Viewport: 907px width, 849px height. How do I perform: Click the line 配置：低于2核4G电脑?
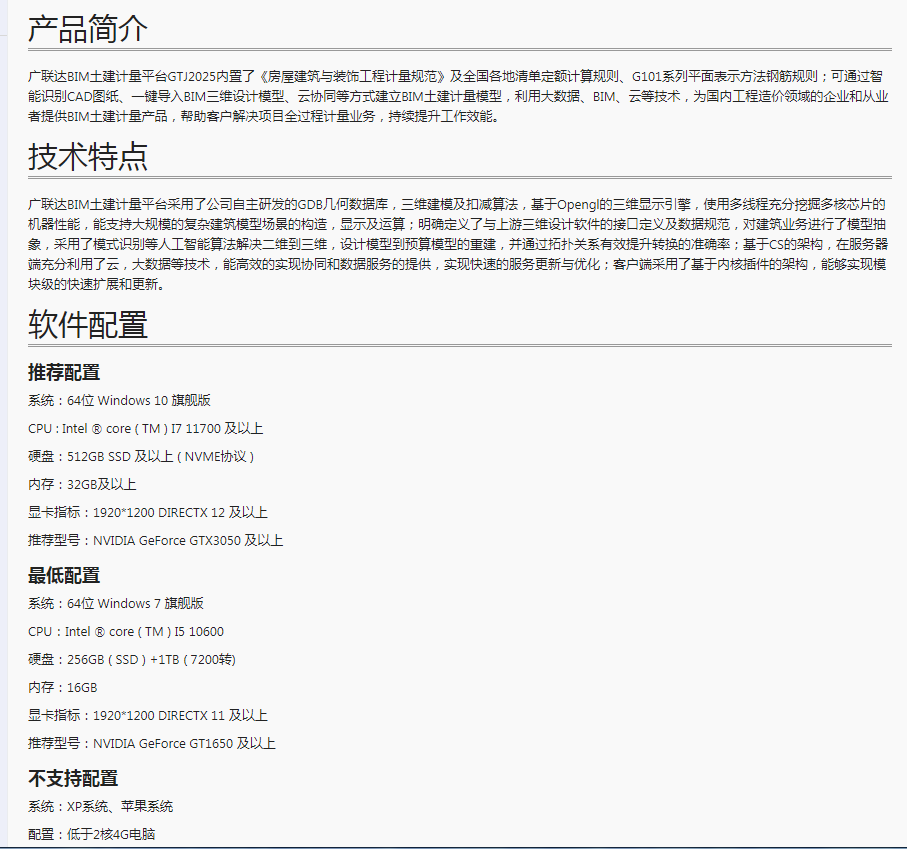tap(91, 834)
